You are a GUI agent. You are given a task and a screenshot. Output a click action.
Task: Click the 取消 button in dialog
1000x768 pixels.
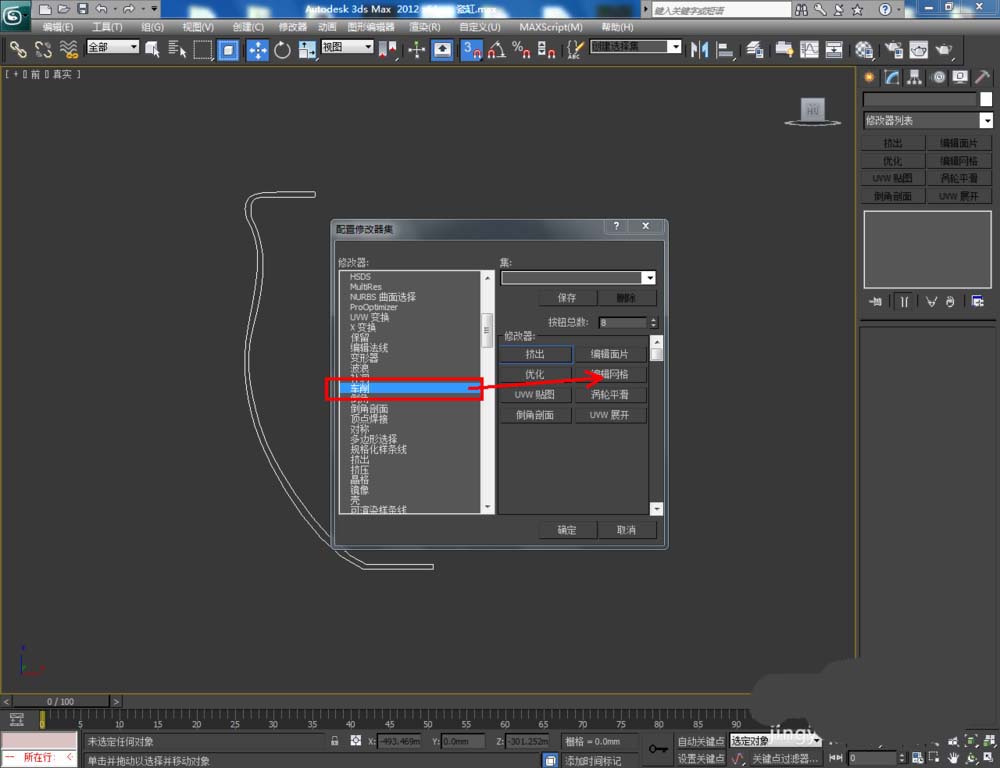(626, 530)
